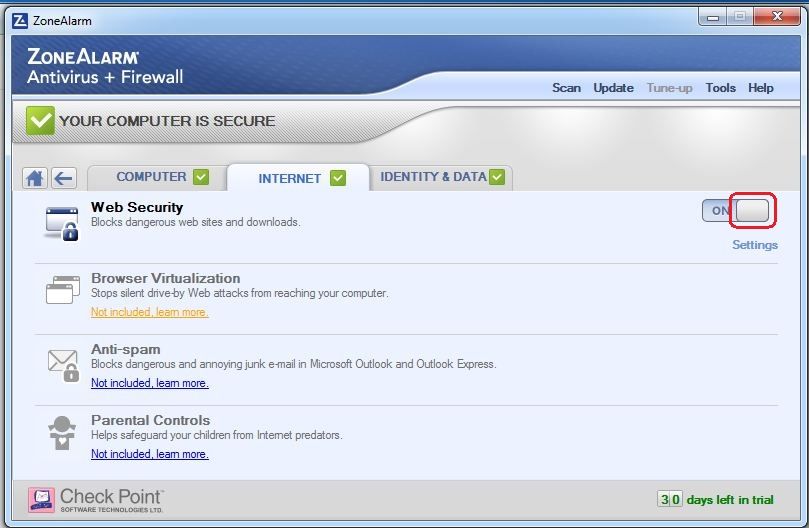Viewport: 809px width, 528px height.
Task: Click 'ZoneAlarm' title bar text
Action: [x=62, y=21]
